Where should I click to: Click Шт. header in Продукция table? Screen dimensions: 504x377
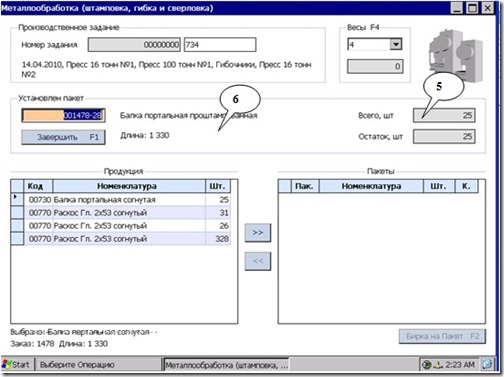(x=218, y=186)
